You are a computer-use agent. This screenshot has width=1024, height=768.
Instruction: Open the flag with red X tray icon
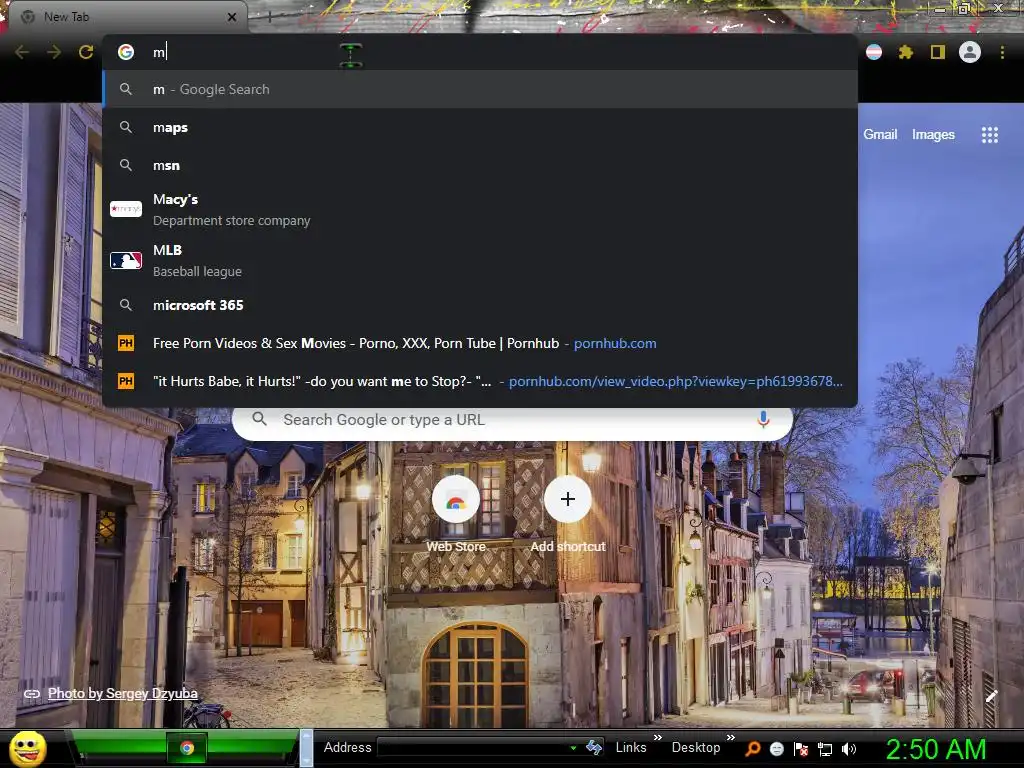[x=801, y=749]
